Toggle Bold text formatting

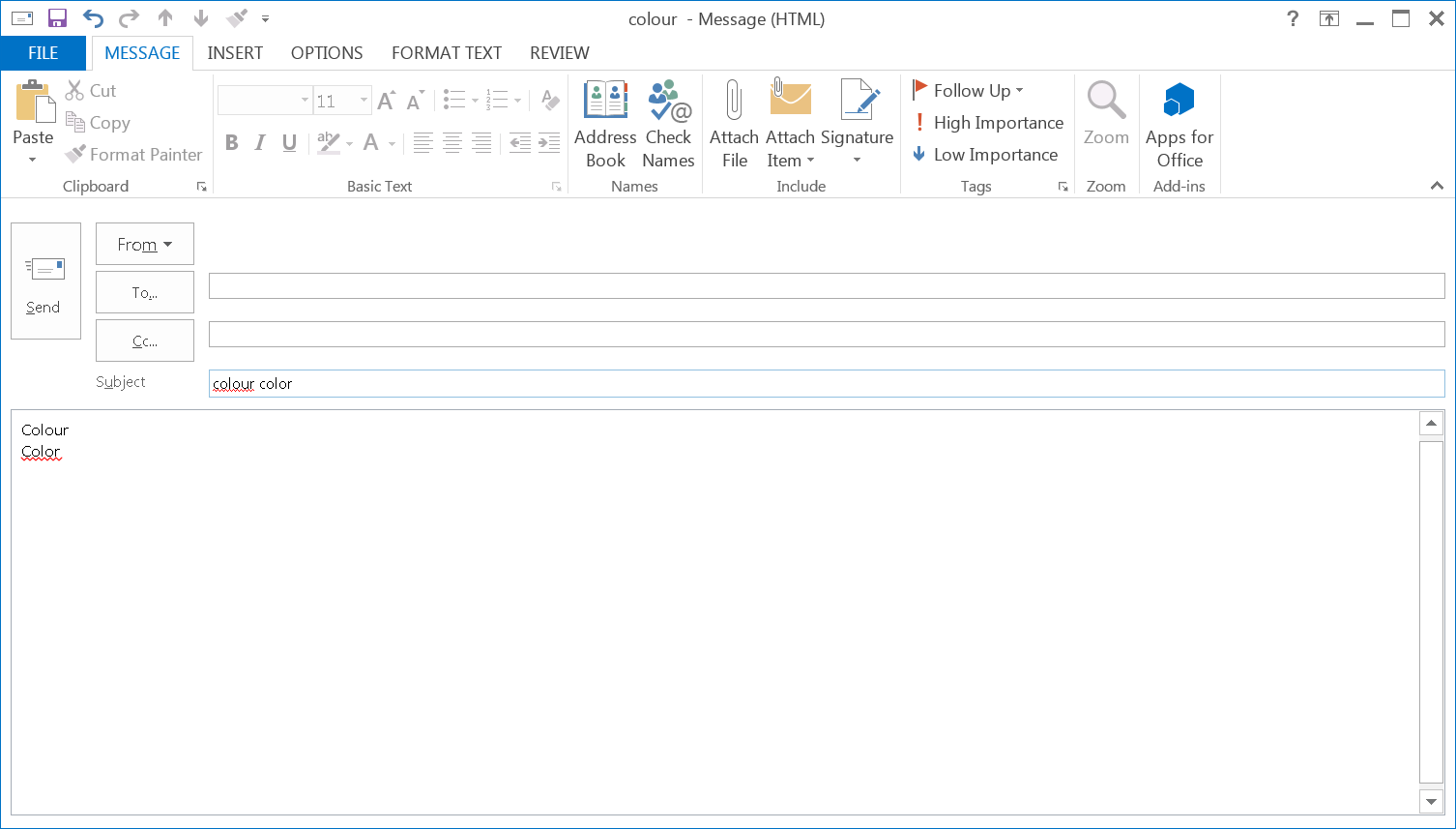click(x=232, y=143)
